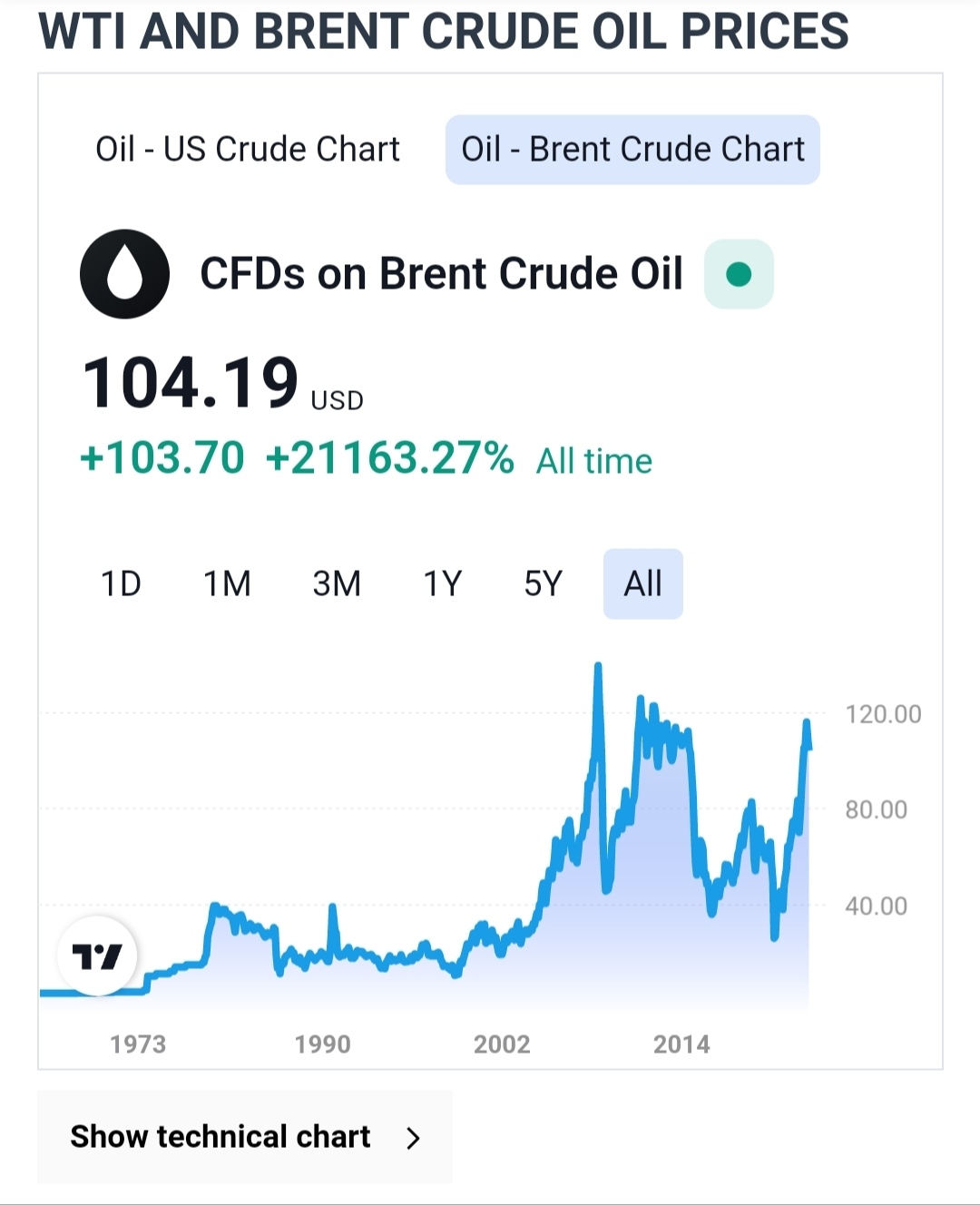Switch to Oil - US Crude Chart tab

[248, 150]
